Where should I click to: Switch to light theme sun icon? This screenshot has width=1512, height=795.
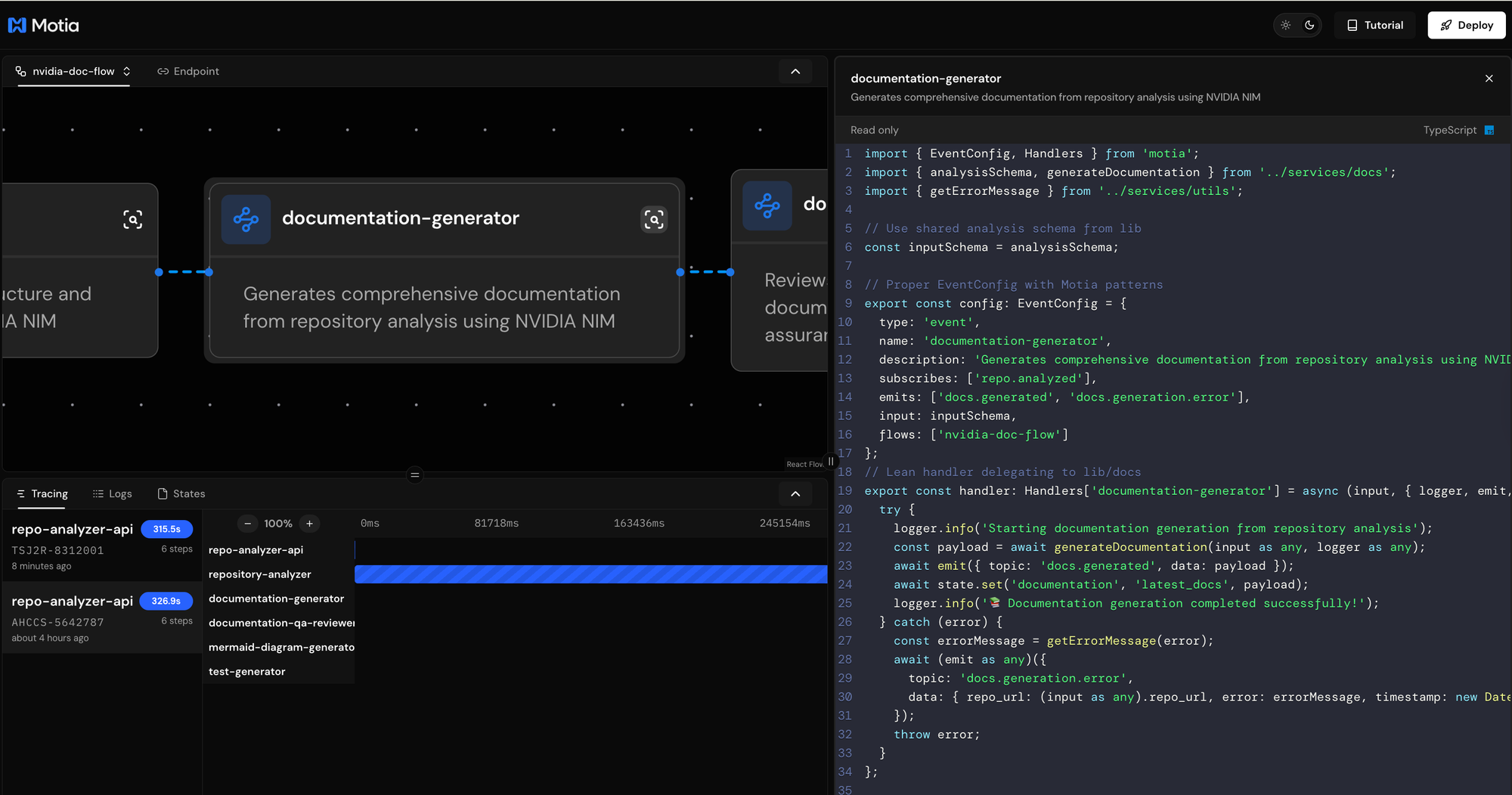coord(1286,25)
